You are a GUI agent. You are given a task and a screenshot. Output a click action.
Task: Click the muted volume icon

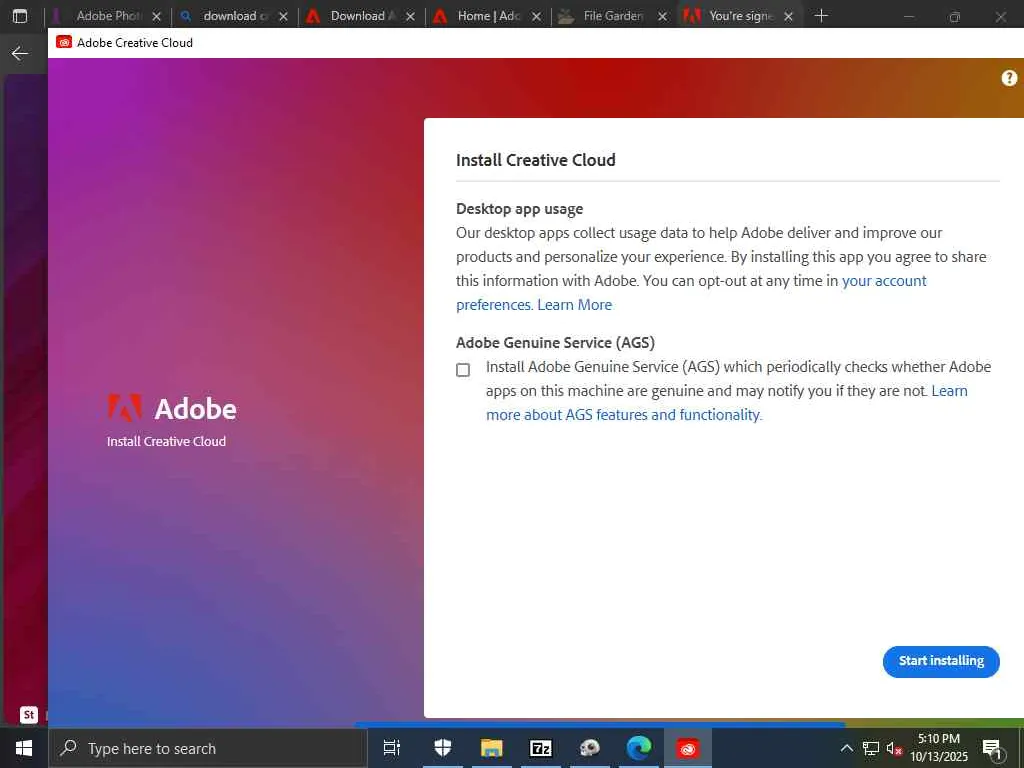point(894,749)
